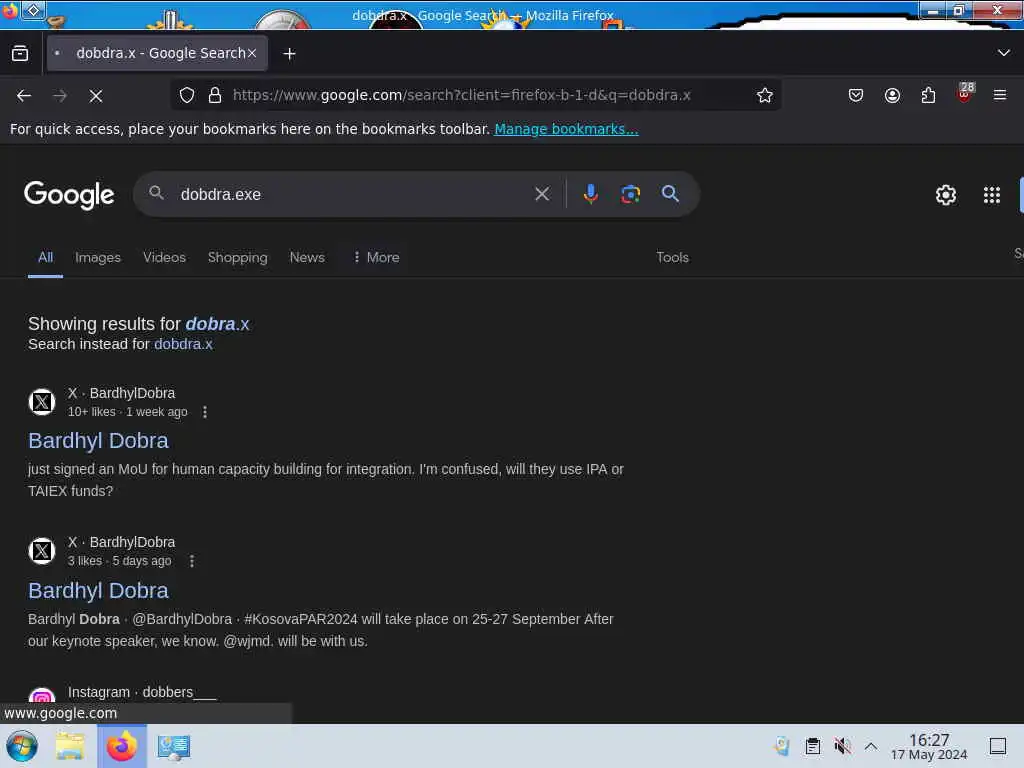Open the Start menu orb on taskbar
Screen dimensions: 1024x768
(x=22, y=746)
